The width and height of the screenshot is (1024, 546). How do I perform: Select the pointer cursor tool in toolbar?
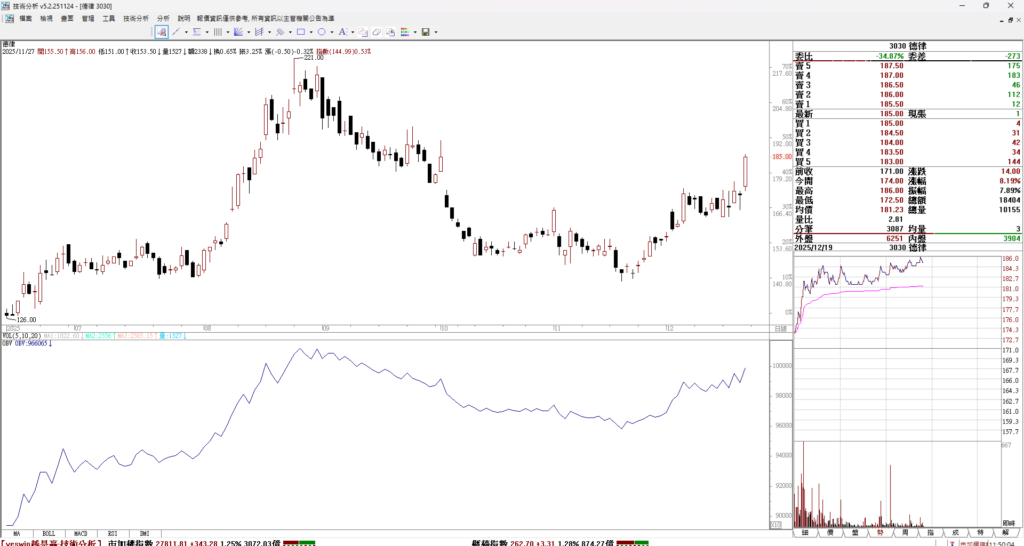tap(161, 32)
